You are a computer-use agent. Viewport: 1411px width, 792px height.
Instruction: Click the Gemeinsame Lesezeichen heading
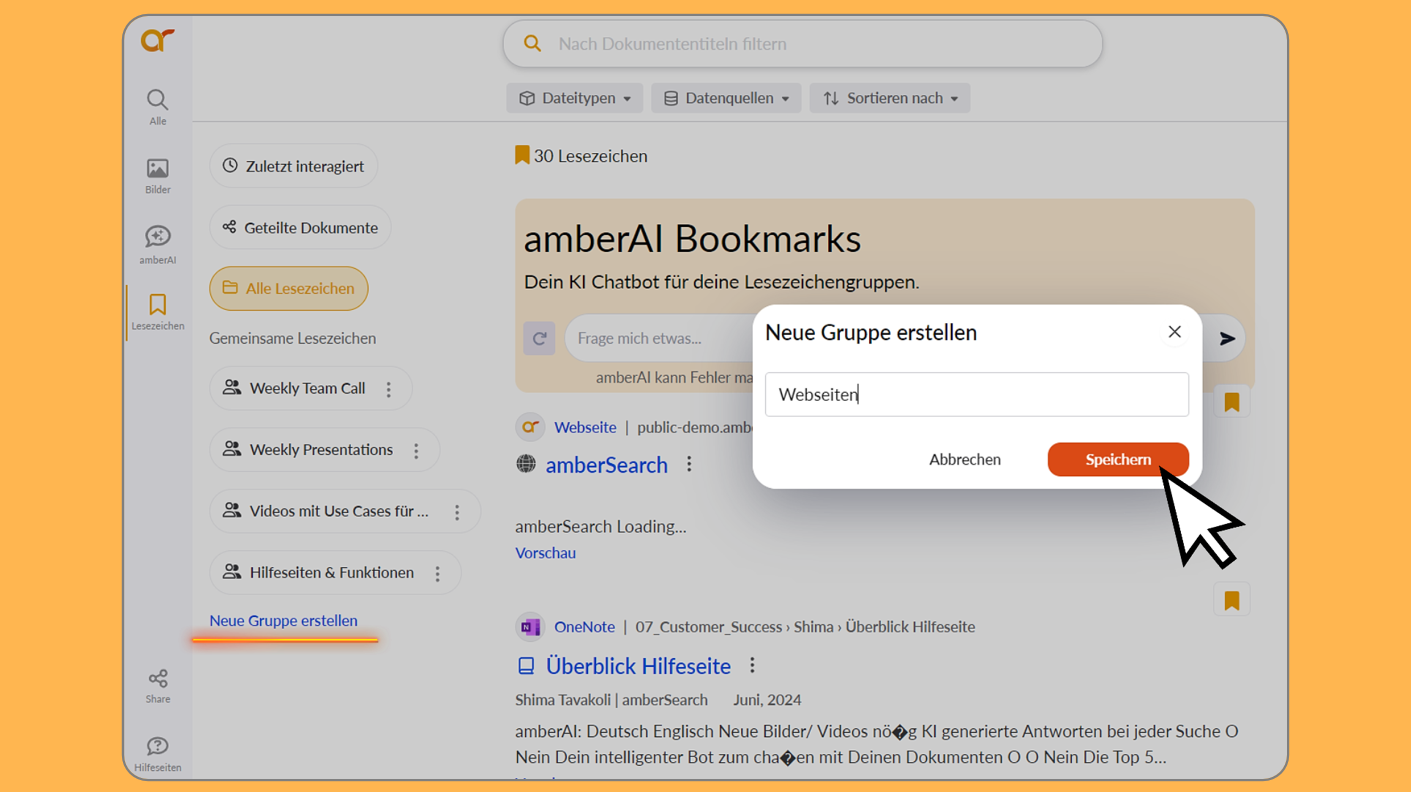click(x=293, y=338)
